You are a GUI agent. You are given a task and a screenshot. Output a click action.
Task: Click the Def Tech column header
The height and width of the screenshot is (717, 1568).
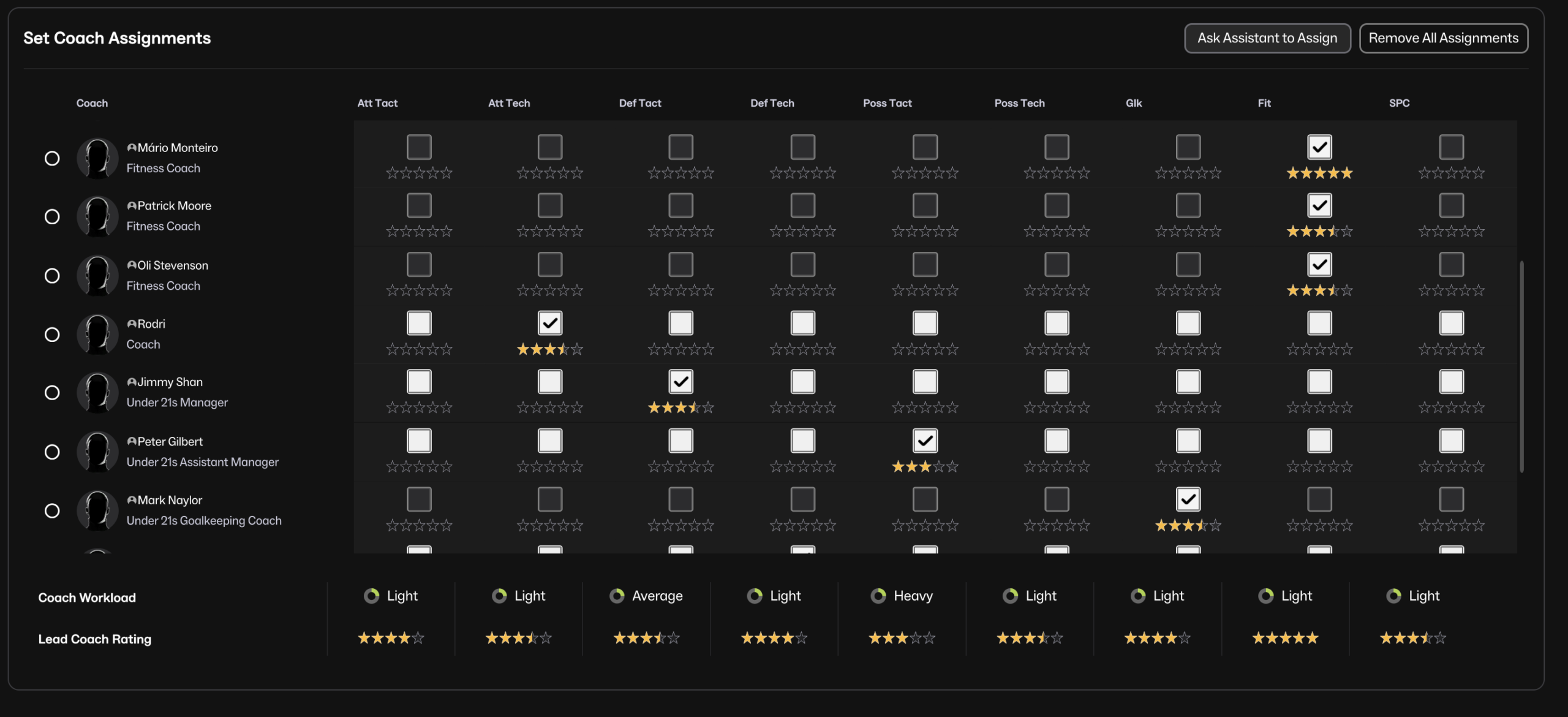pyautogui.click(x=772, y=103)
